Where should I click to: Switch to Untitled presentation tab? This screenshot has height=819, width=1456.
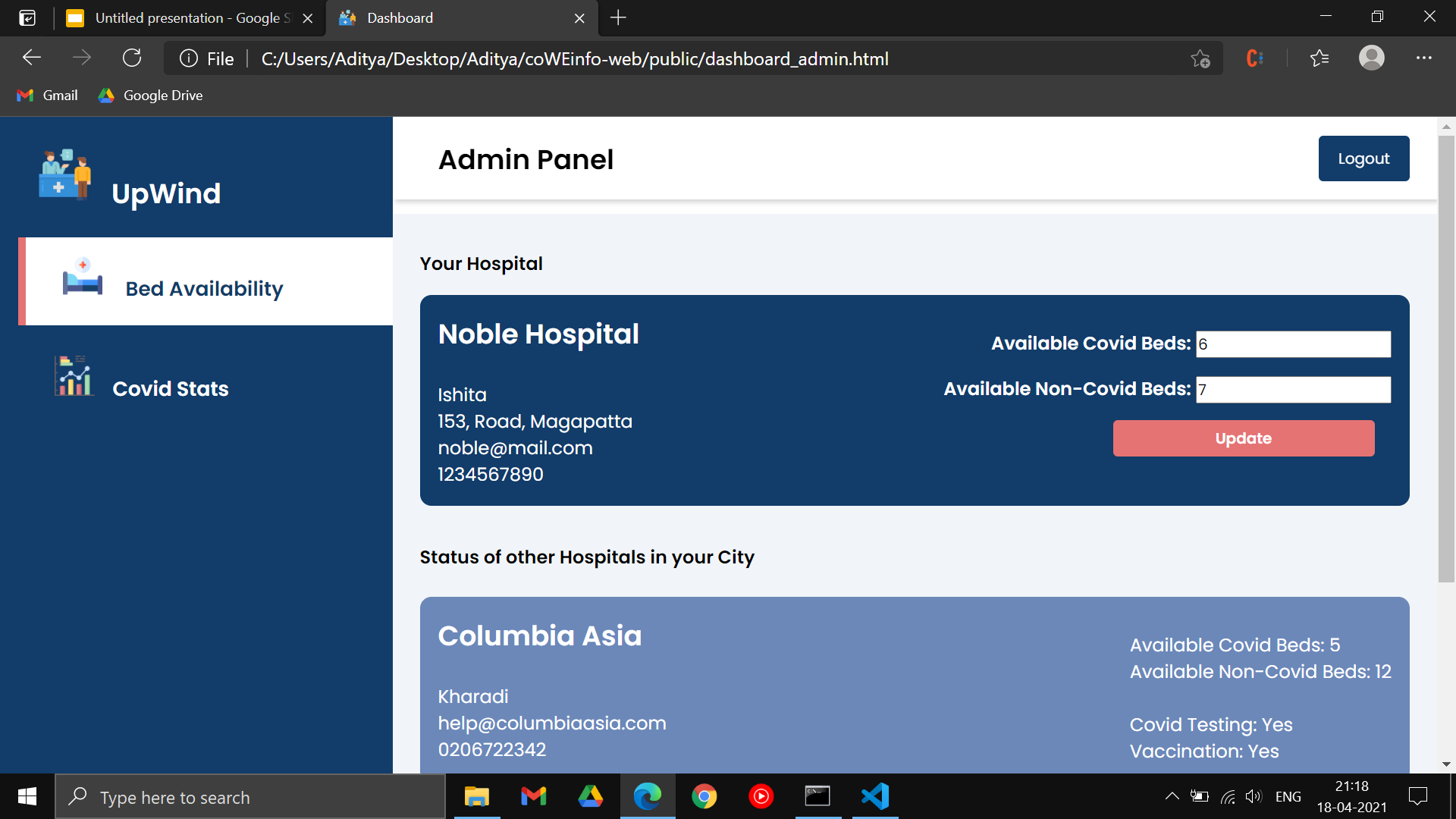(182, 17)
